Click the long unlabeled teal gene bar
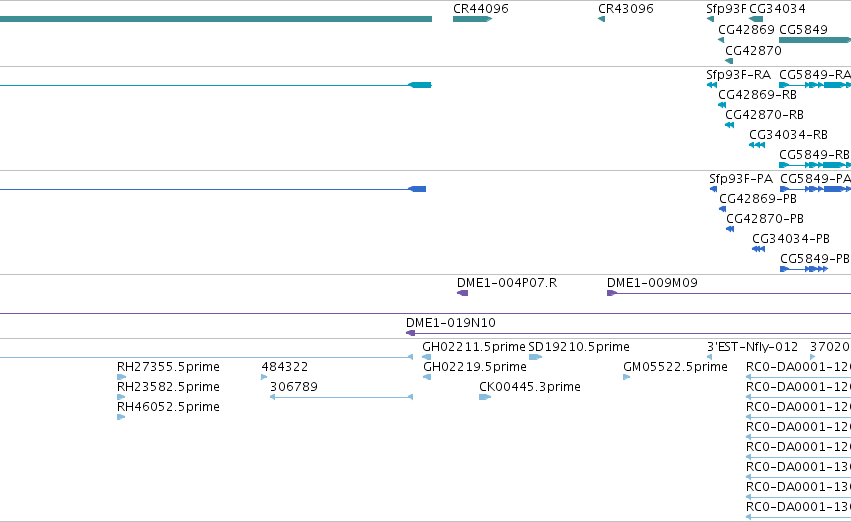 [216, 19]
